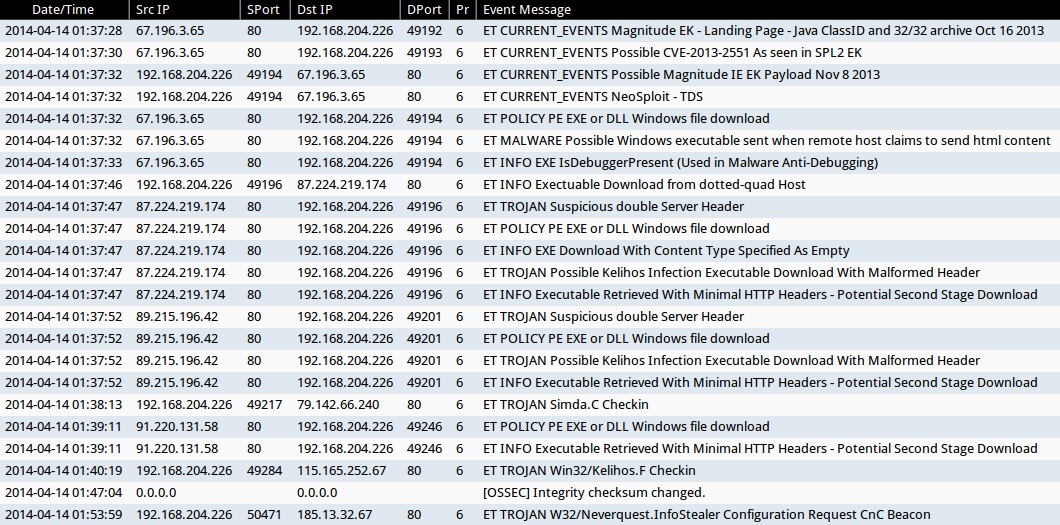Click destination IP 185.13.32.67 cell
This screenshot has height=525, width=1060.
(334, 515)
